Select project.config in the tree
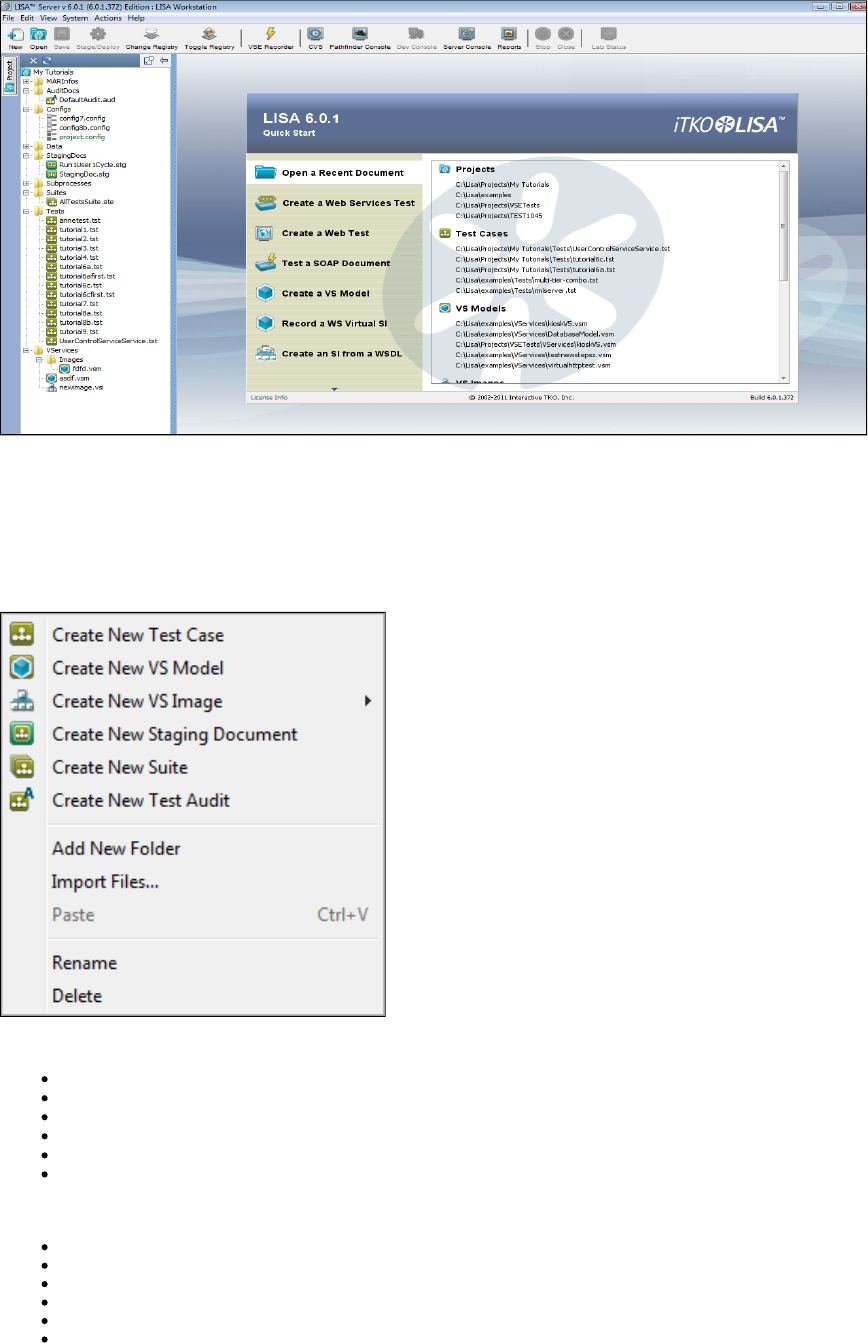The height and width of the screenshot is (1343, 868). 84,137
